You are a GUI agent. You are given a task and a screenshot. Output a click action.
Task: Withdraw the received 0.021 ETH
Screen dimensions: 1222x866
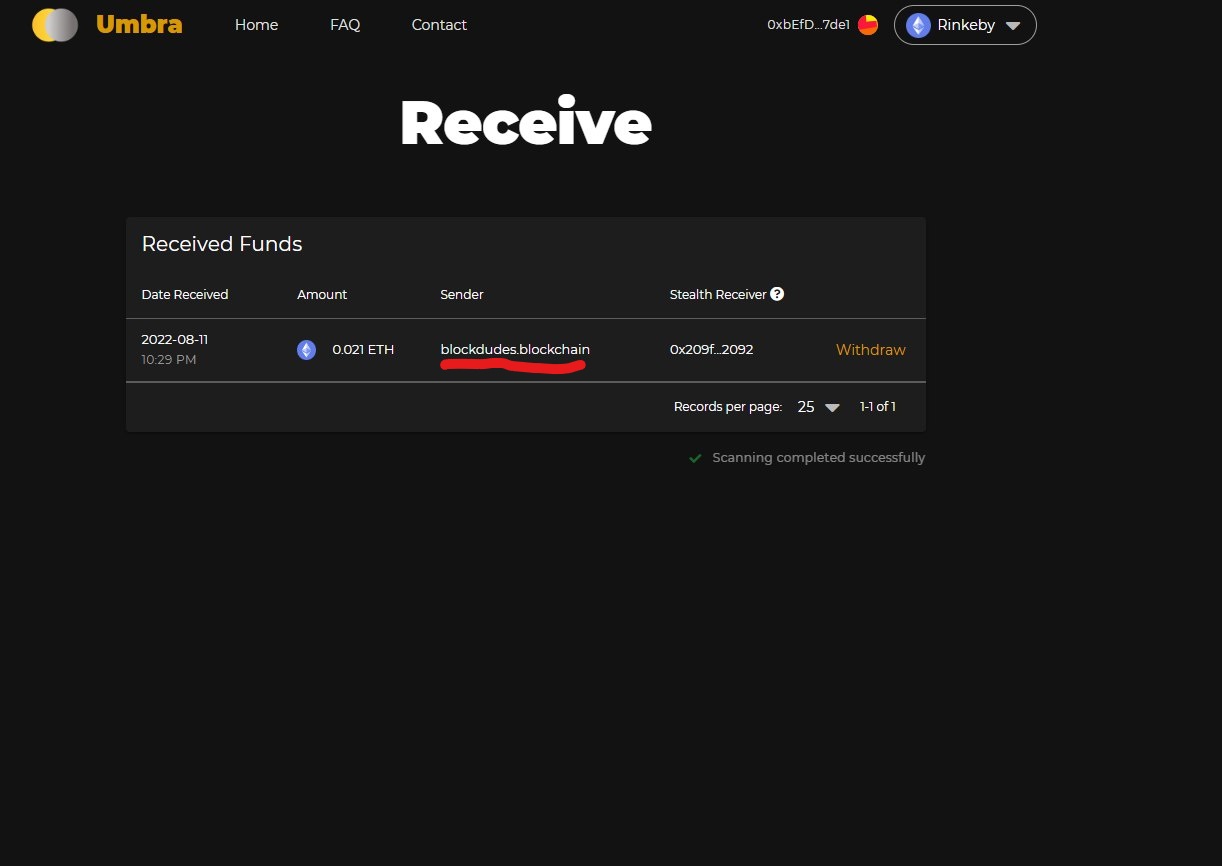869,349
